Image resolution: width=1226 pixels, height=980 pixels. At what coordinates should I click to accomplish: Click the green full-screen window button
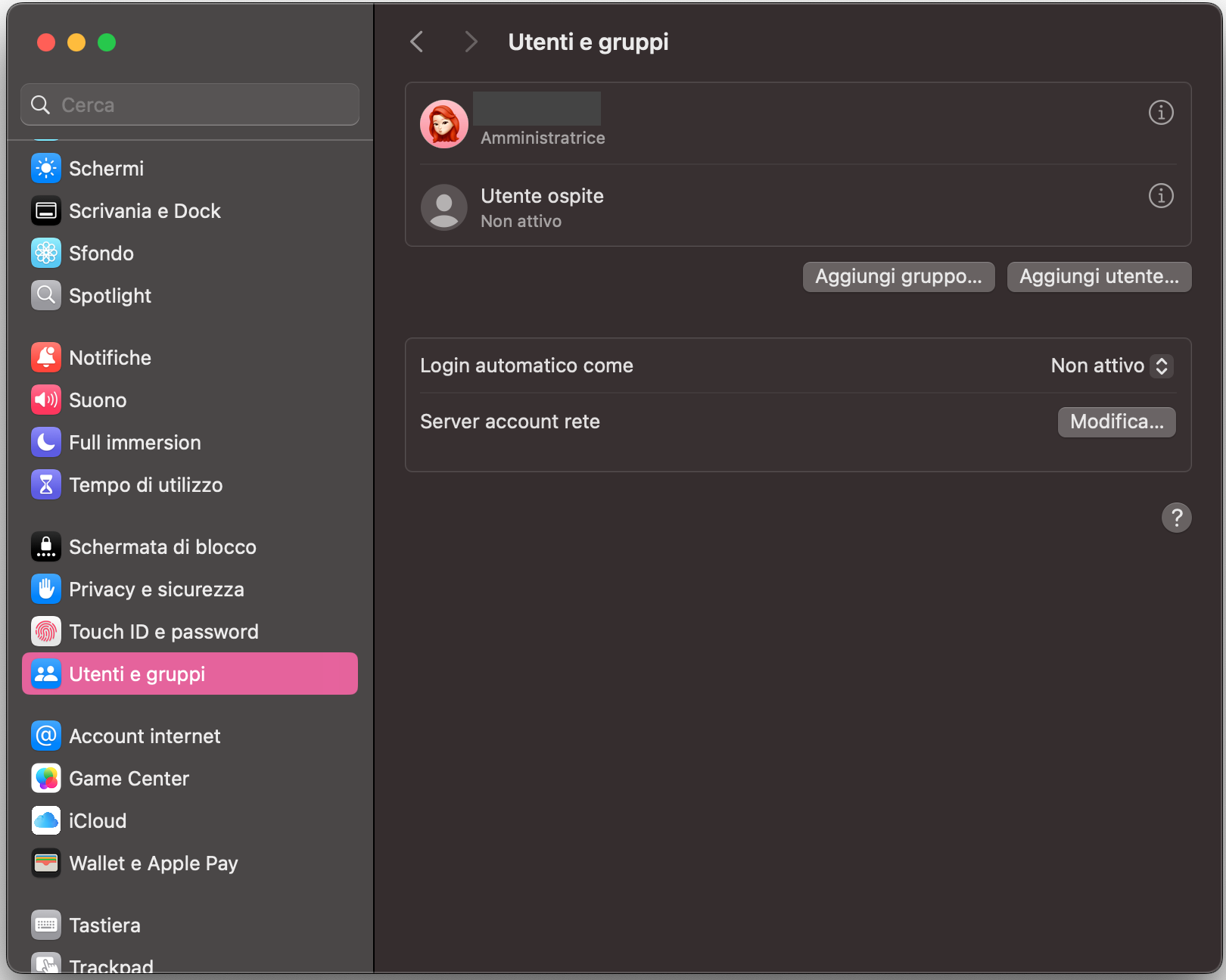click(x=107, y=42)
